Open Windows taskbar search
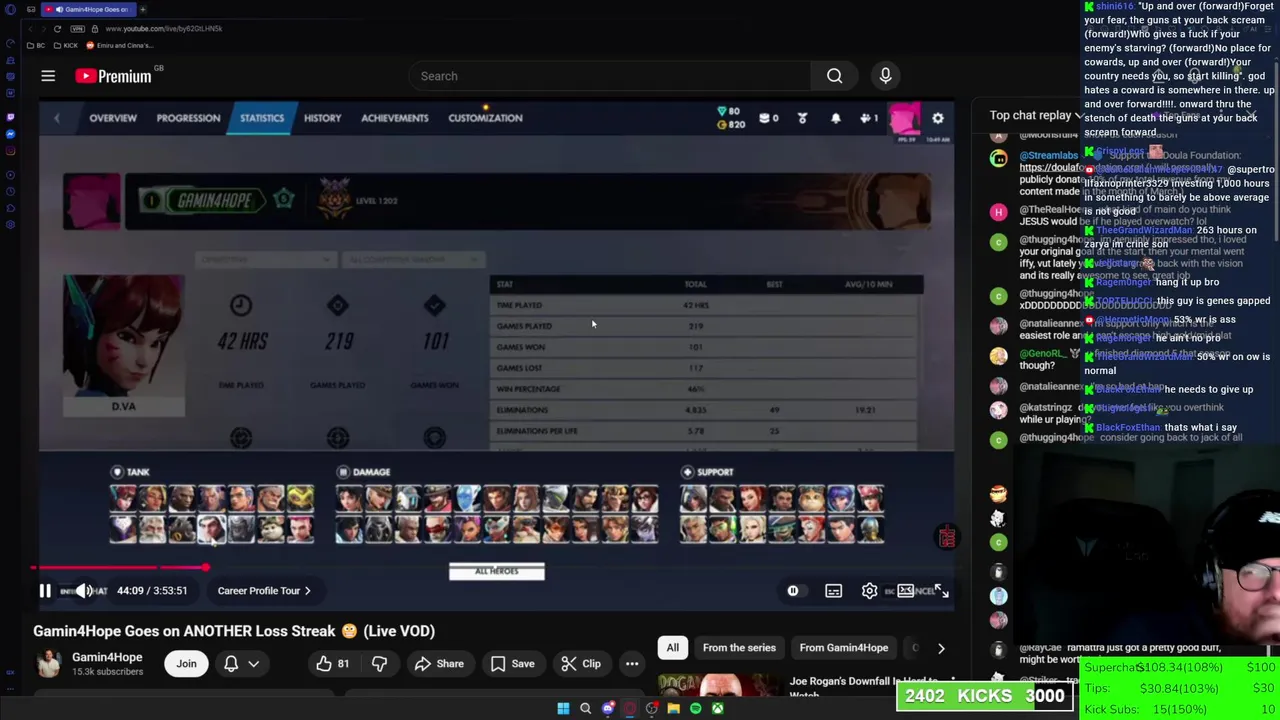1280x720 pixels. [x=586, y=709]
